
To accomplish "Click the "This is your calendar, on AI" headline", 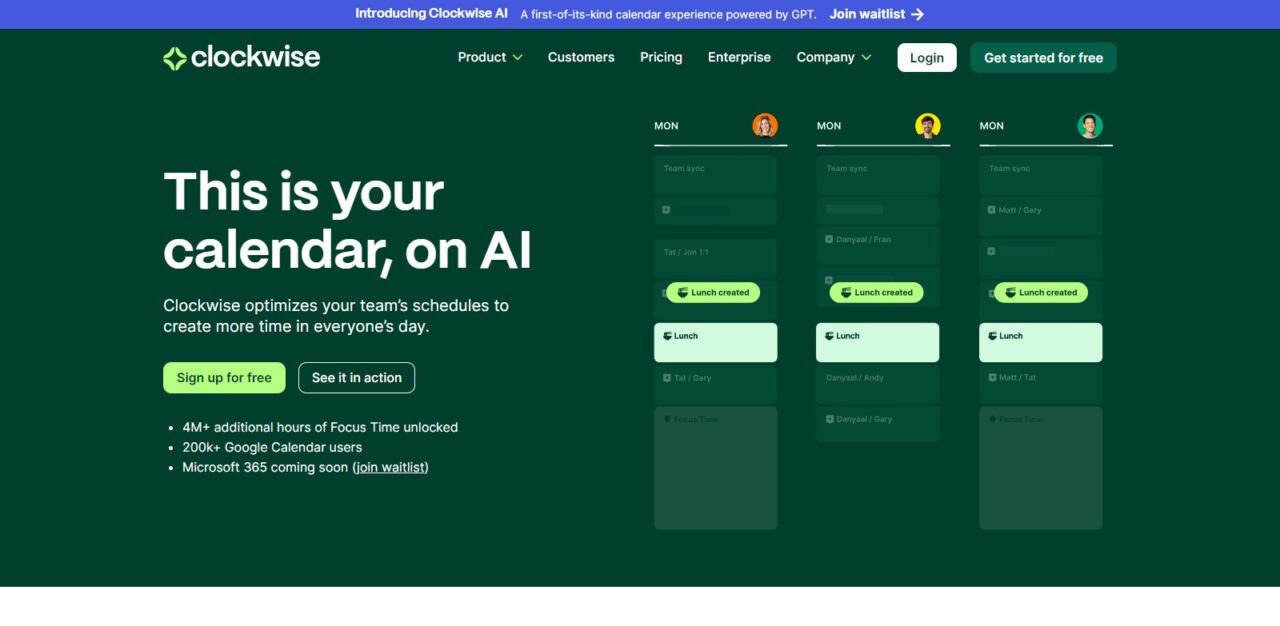I will [x=347, y=220].
